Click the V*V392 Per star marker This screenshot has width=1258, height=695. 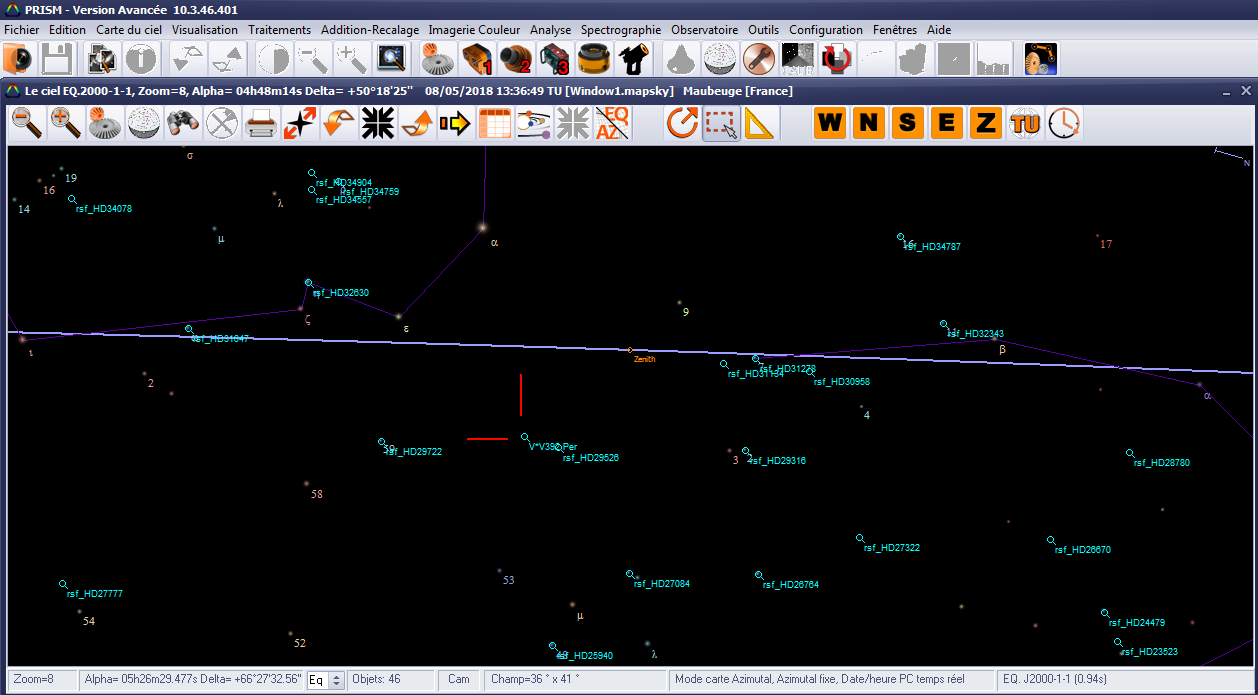tap(525, 437)
